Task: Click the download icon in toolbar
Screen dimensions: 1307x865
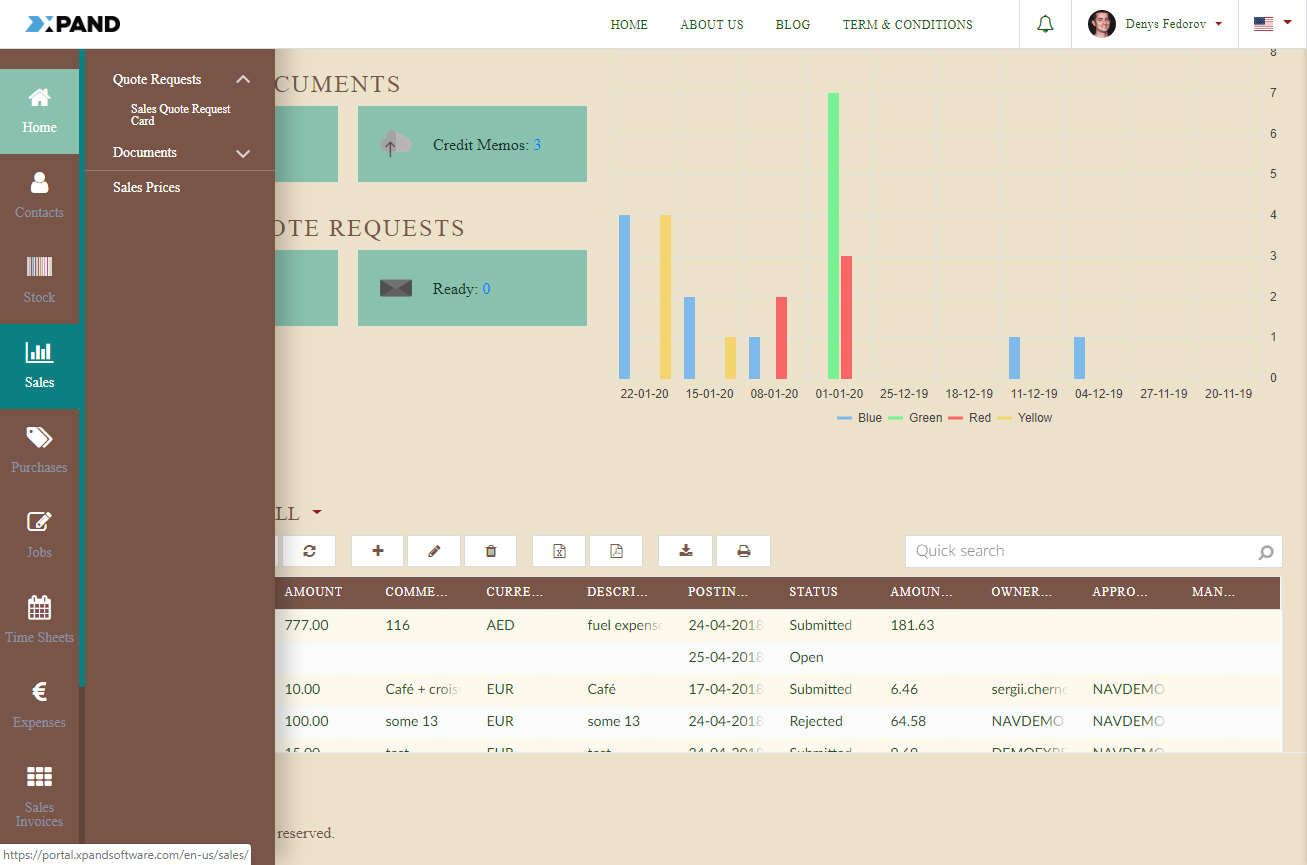Action: [686, 551]
